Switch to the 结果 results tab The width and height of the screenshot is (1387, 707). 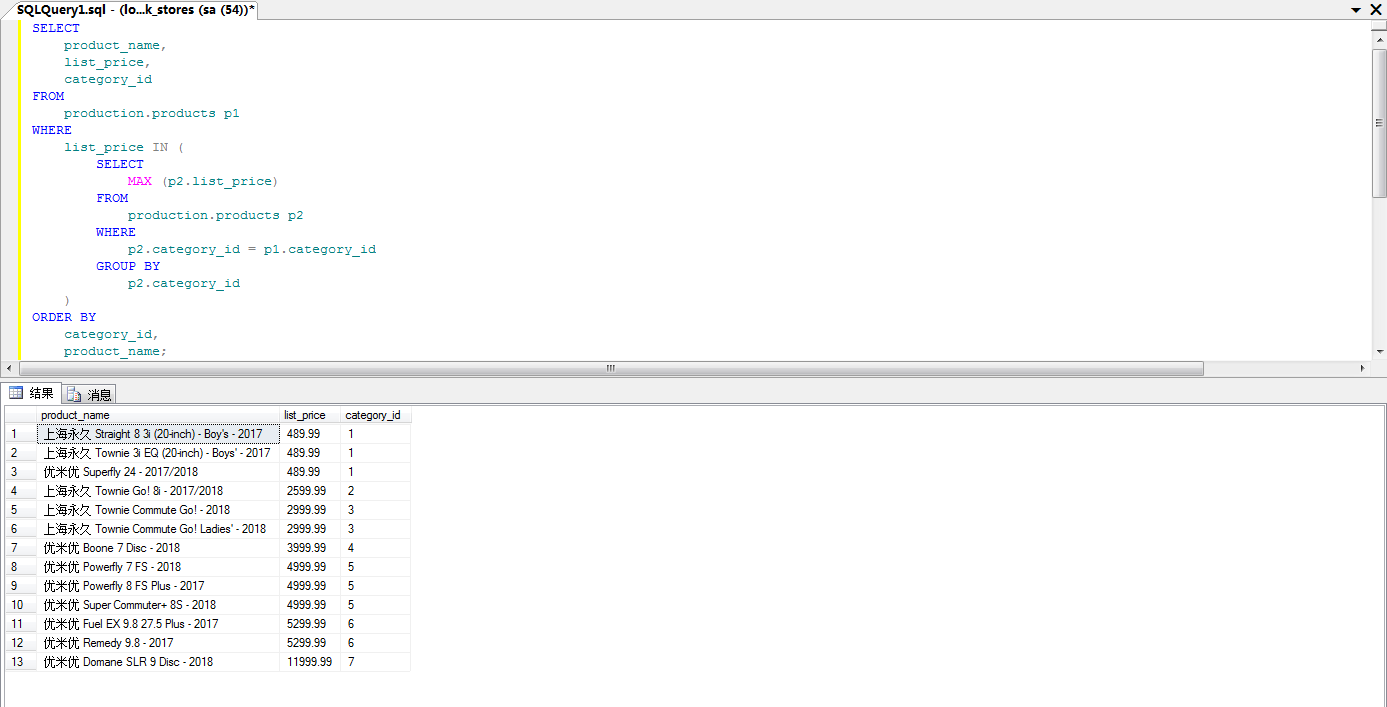(x=32, y=393)
